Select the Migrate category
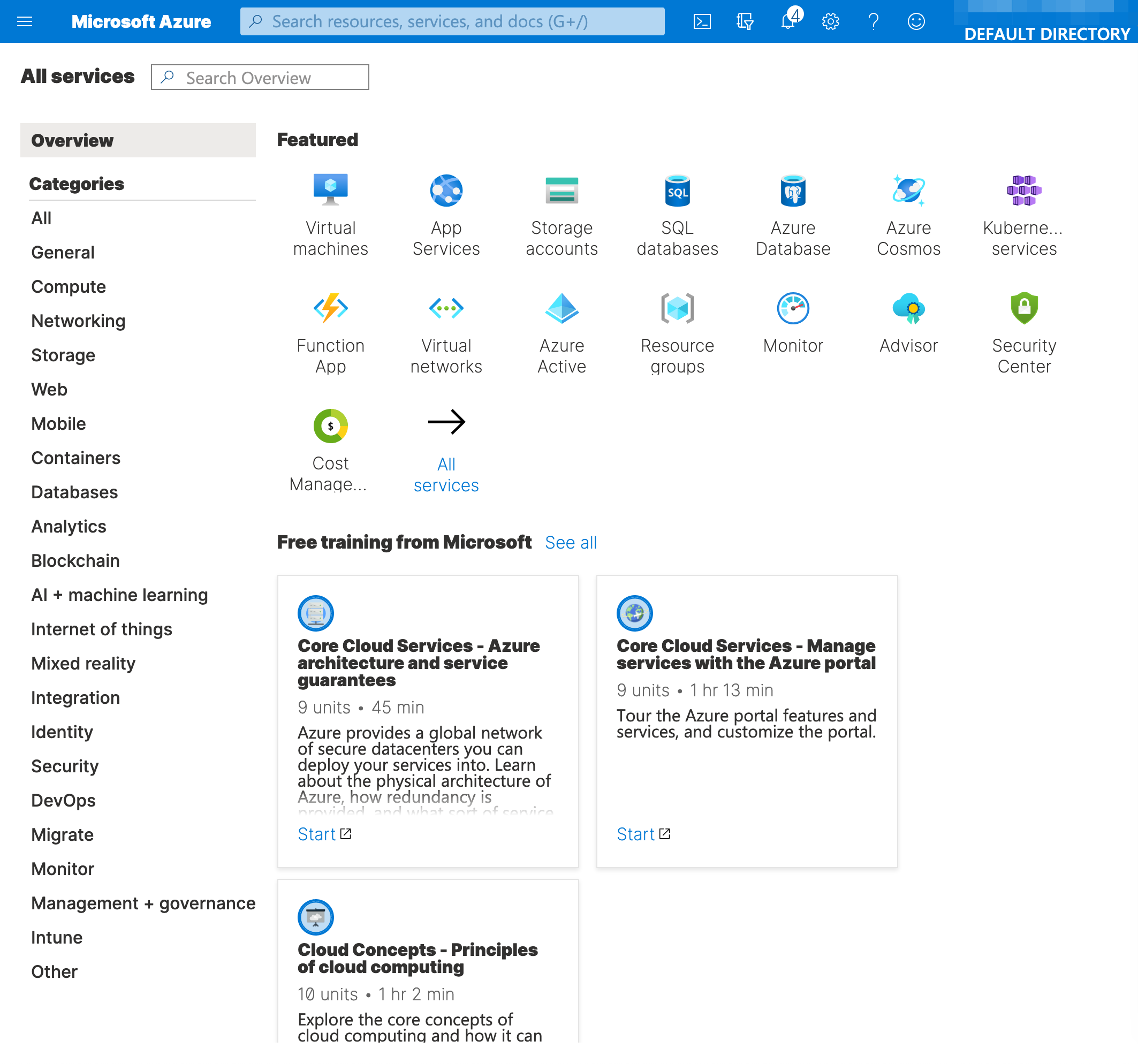The height and width of the screenshot is (1064, 1138). [x=63, y=835]
